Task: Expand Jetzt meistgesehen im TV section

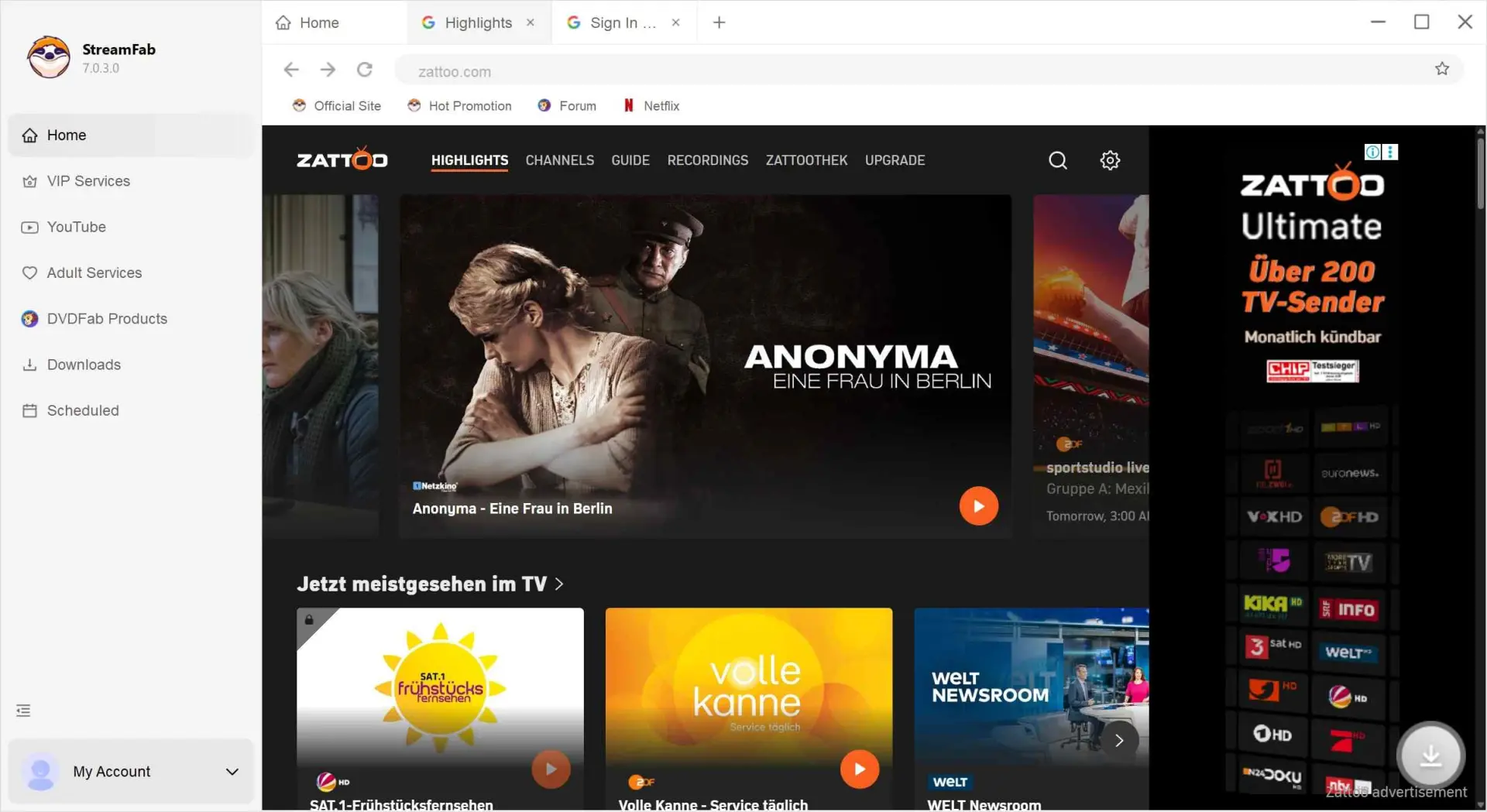Action: 430,584
